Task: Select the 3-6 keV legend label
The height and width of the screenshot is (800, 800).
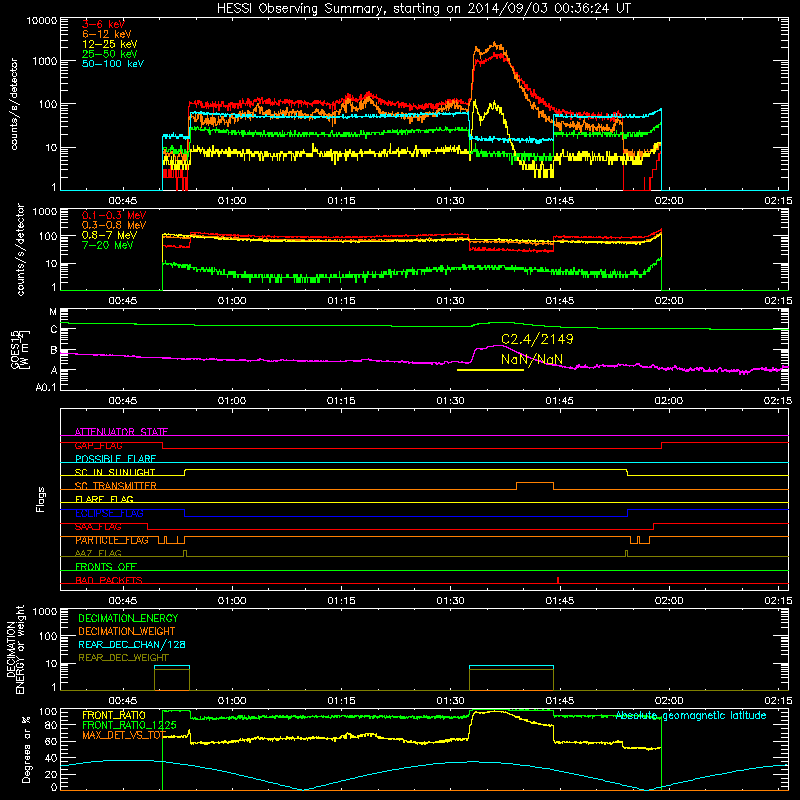Action: click(103, 24)
